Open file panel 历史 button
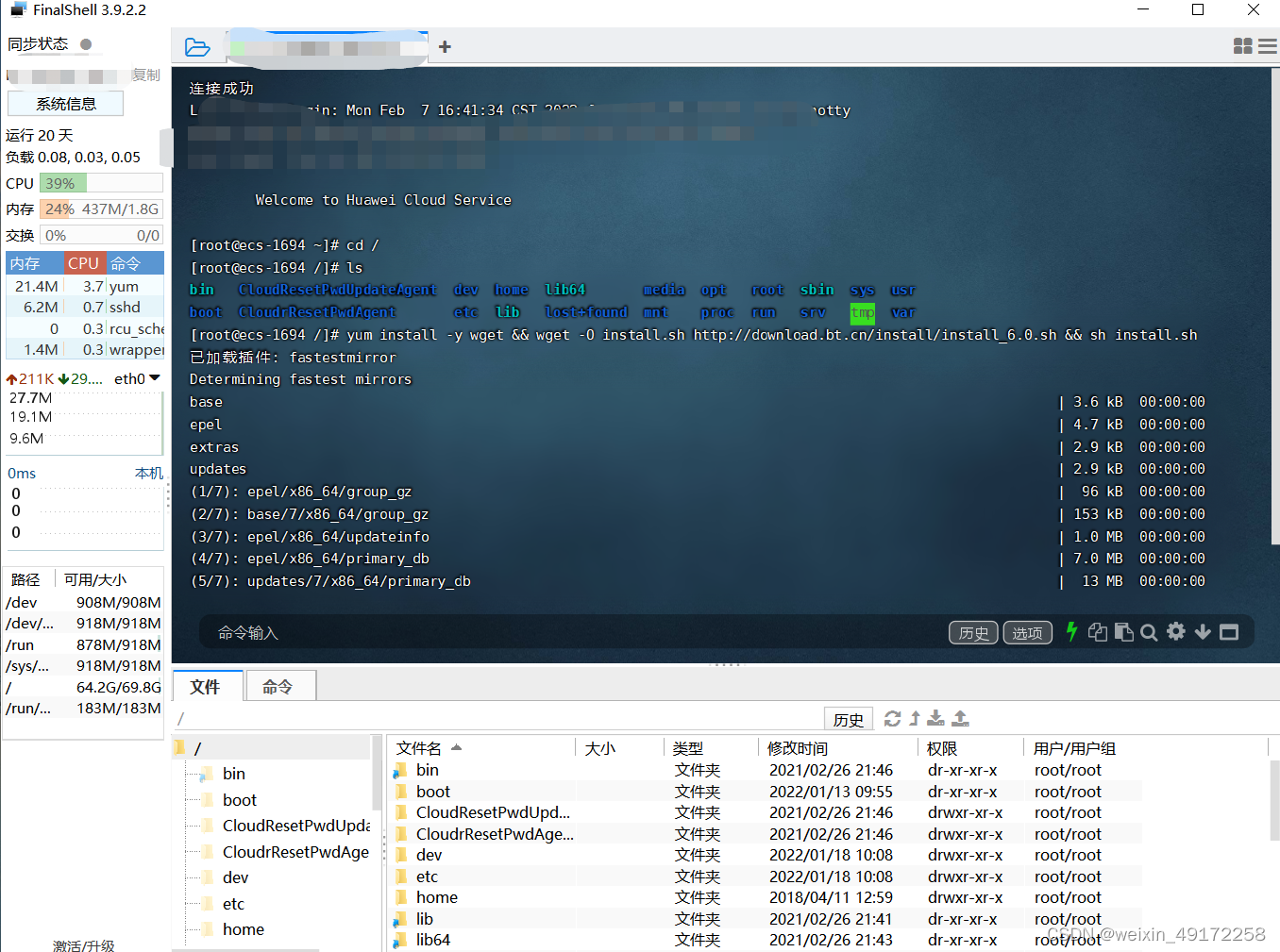The width and height of the screenshot is (1280, 952). tap(848, 720)
